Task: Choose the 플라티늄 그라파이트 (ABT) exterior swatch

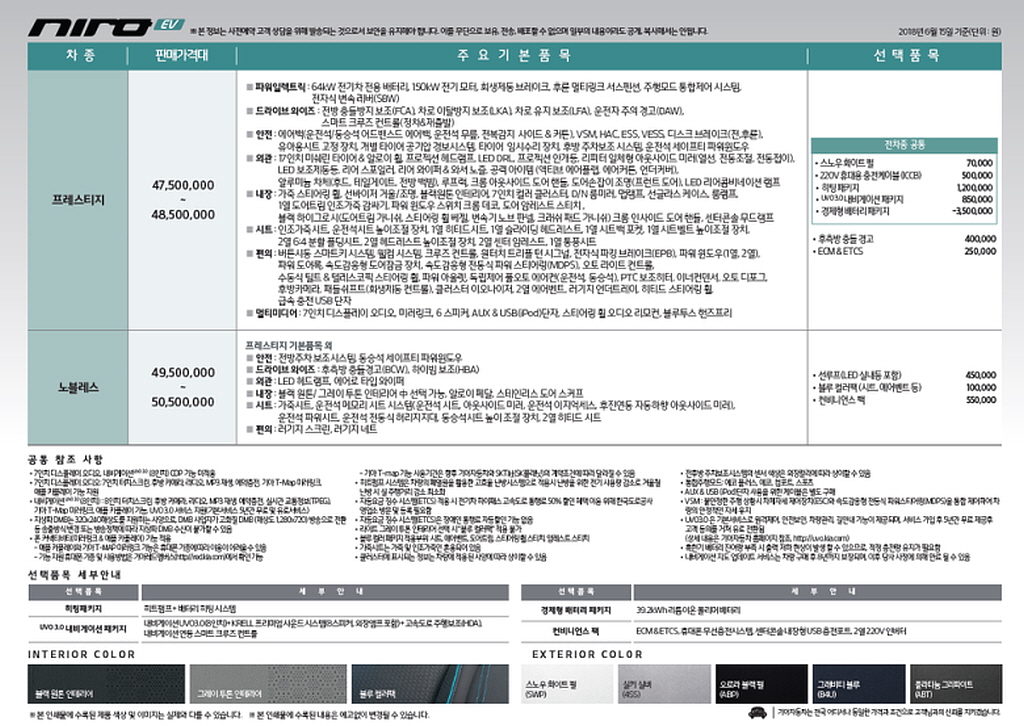Action: [955, 684]
